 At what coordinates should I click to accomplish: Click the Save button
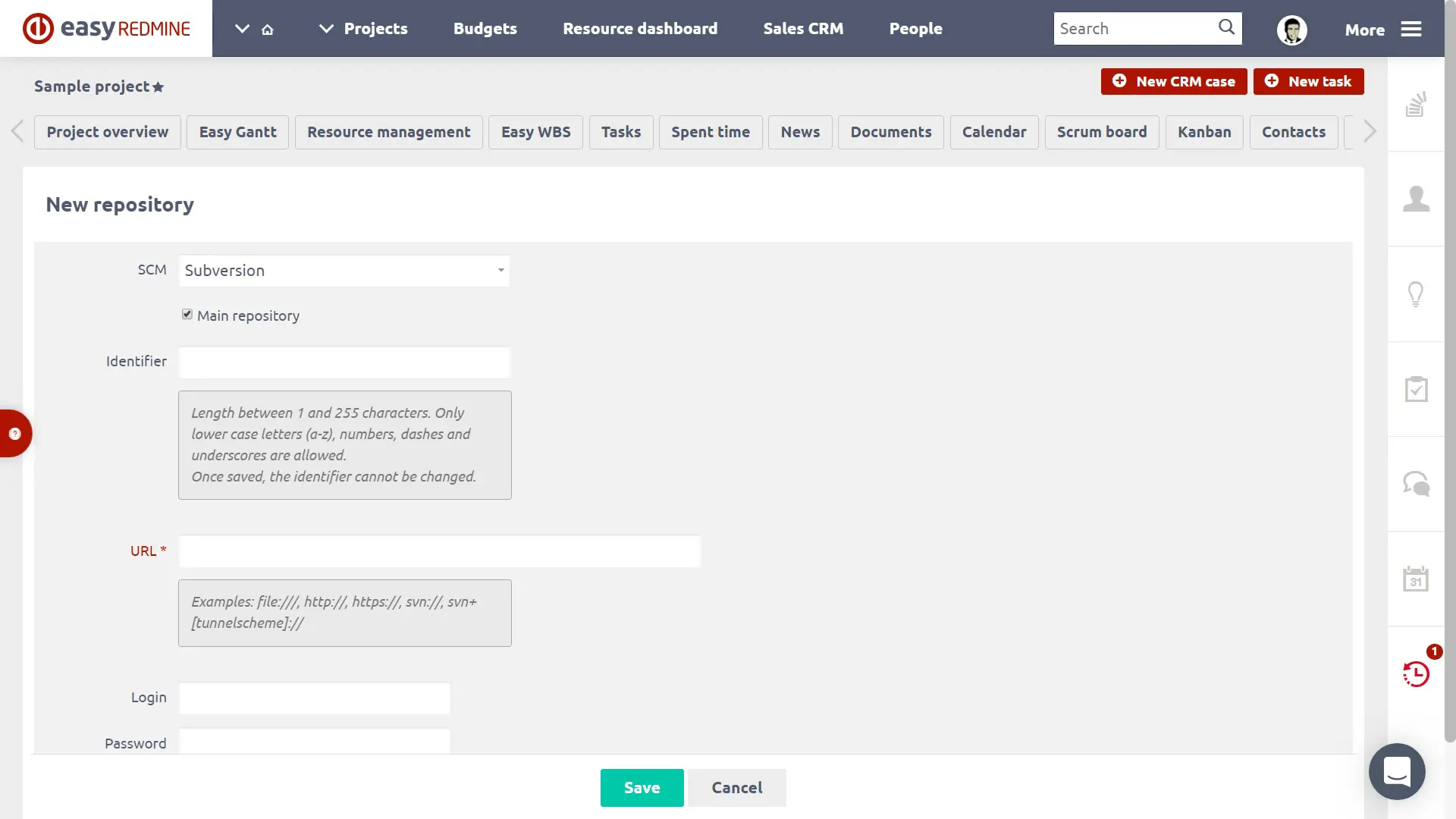(x=642, y=787)
